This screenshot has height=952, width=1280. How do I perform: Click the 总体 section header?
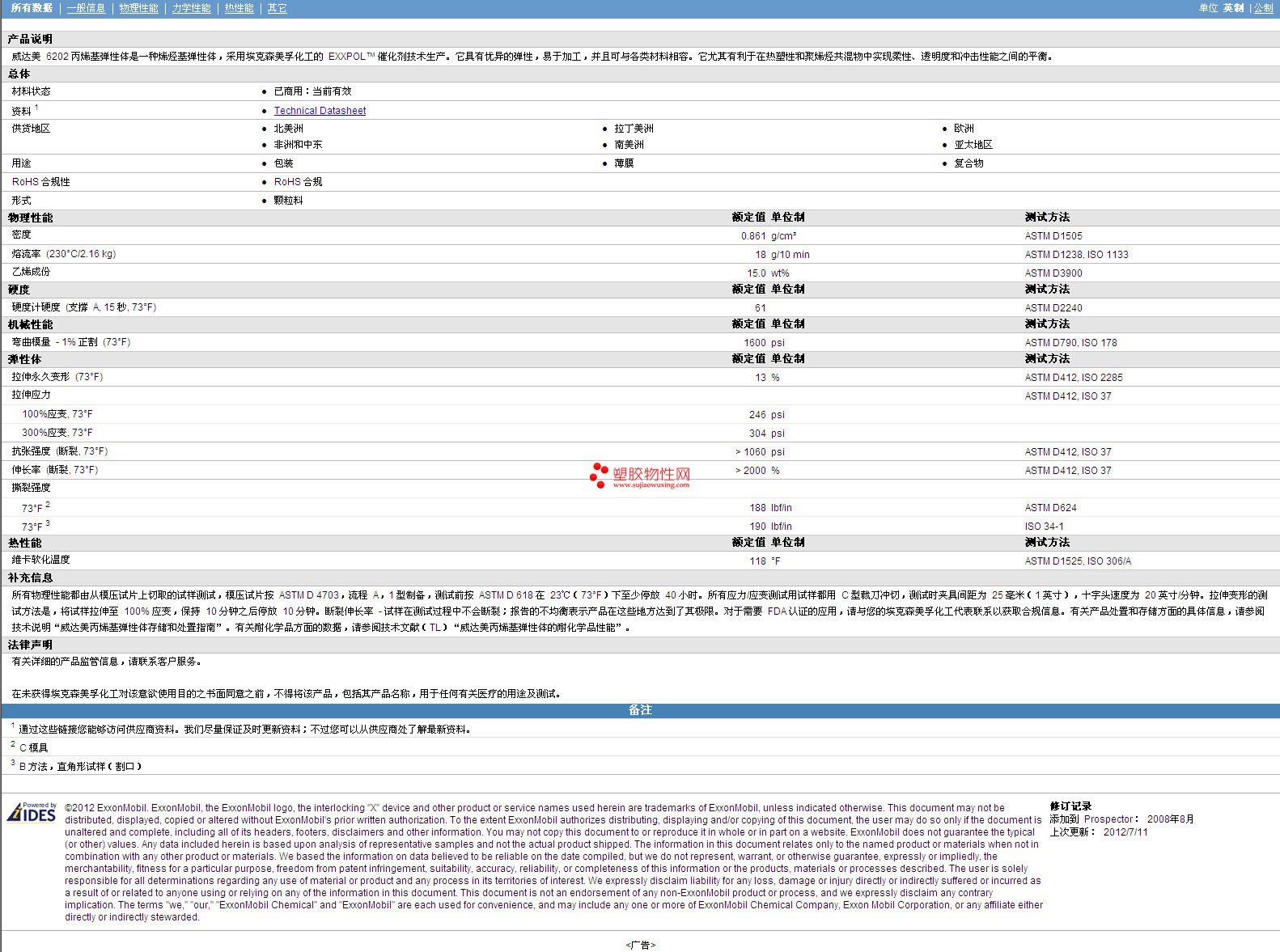click(19, 74)
